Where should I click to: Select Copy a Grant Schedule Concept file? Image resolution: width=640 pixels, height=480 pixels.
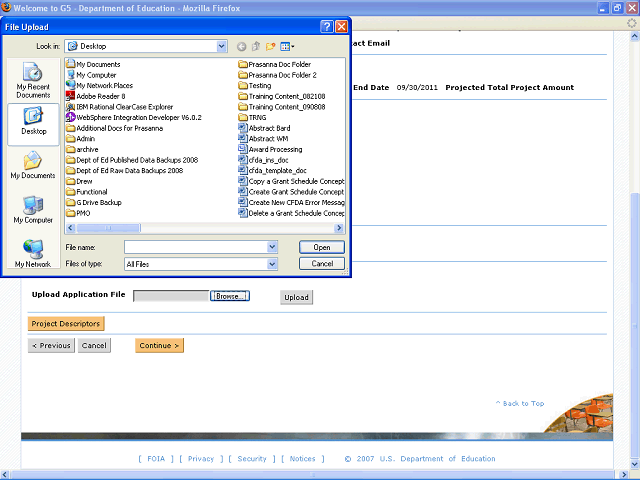tap(291, 181)
